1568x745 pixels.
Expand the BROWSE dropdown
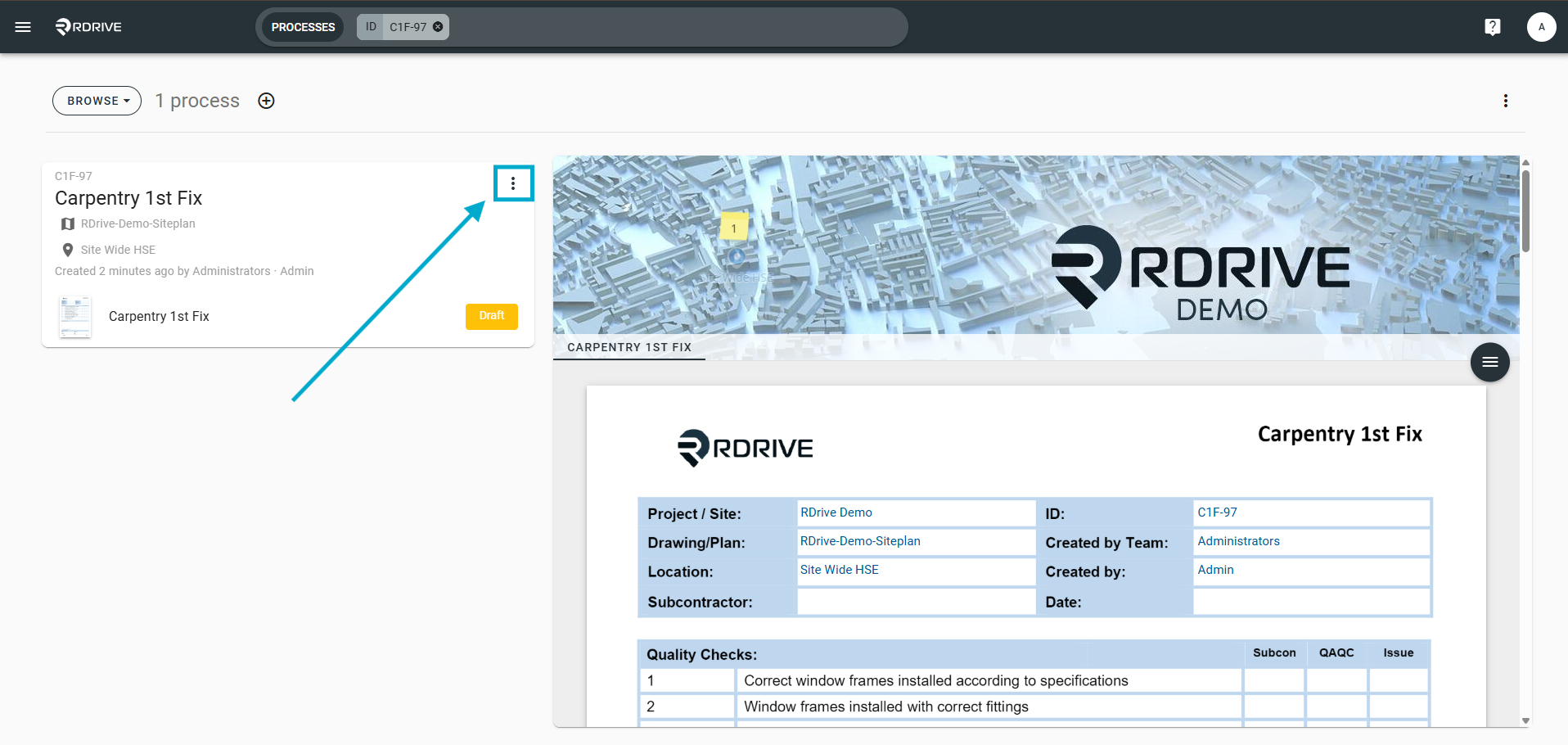[x=97, y=101]
